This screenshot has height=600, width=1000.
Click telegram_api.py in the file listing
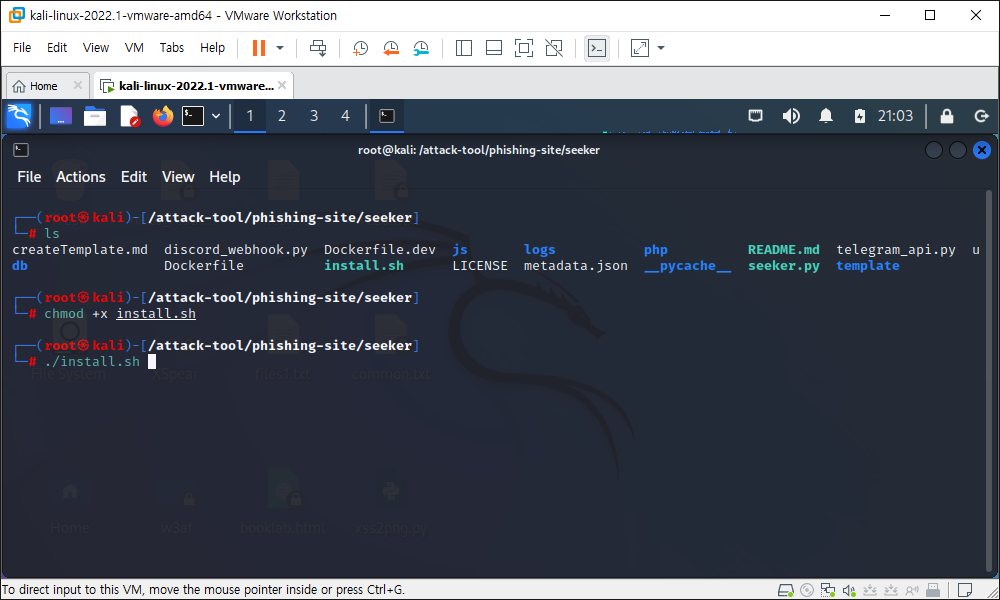pyautogui.click(x=896, y=250)
